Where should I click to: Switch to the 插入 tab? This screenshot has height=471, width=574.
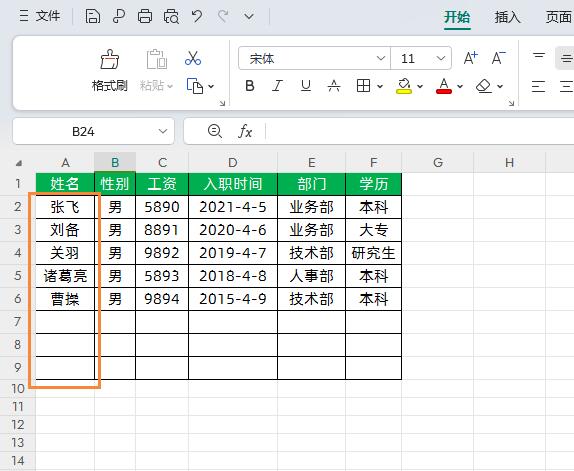[507, 17]
